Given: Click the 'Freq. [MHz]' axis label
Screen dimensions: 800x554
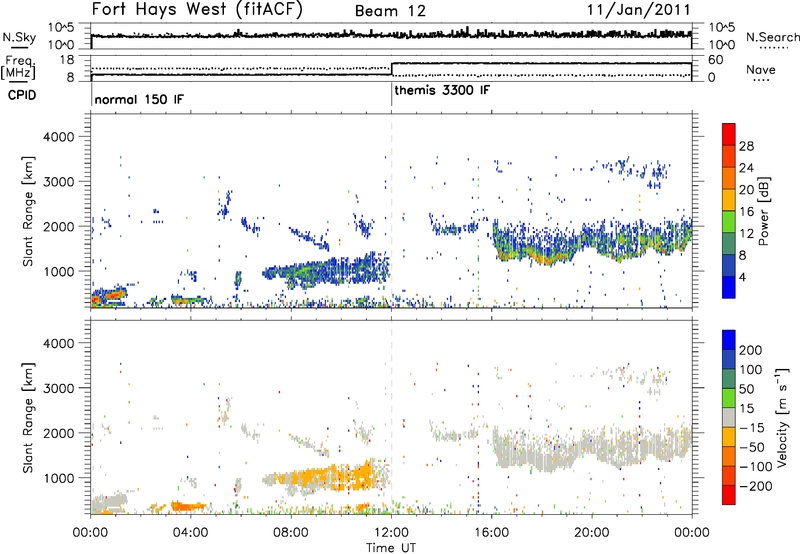Looking at the screenshot, I should [19, 67].
